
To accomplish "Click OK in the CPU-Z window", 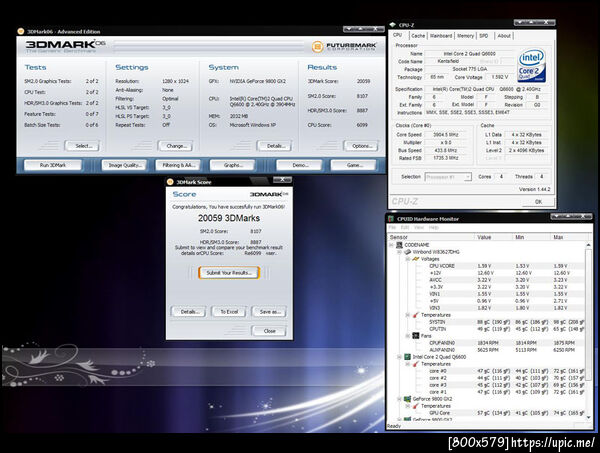I will 538,202.
